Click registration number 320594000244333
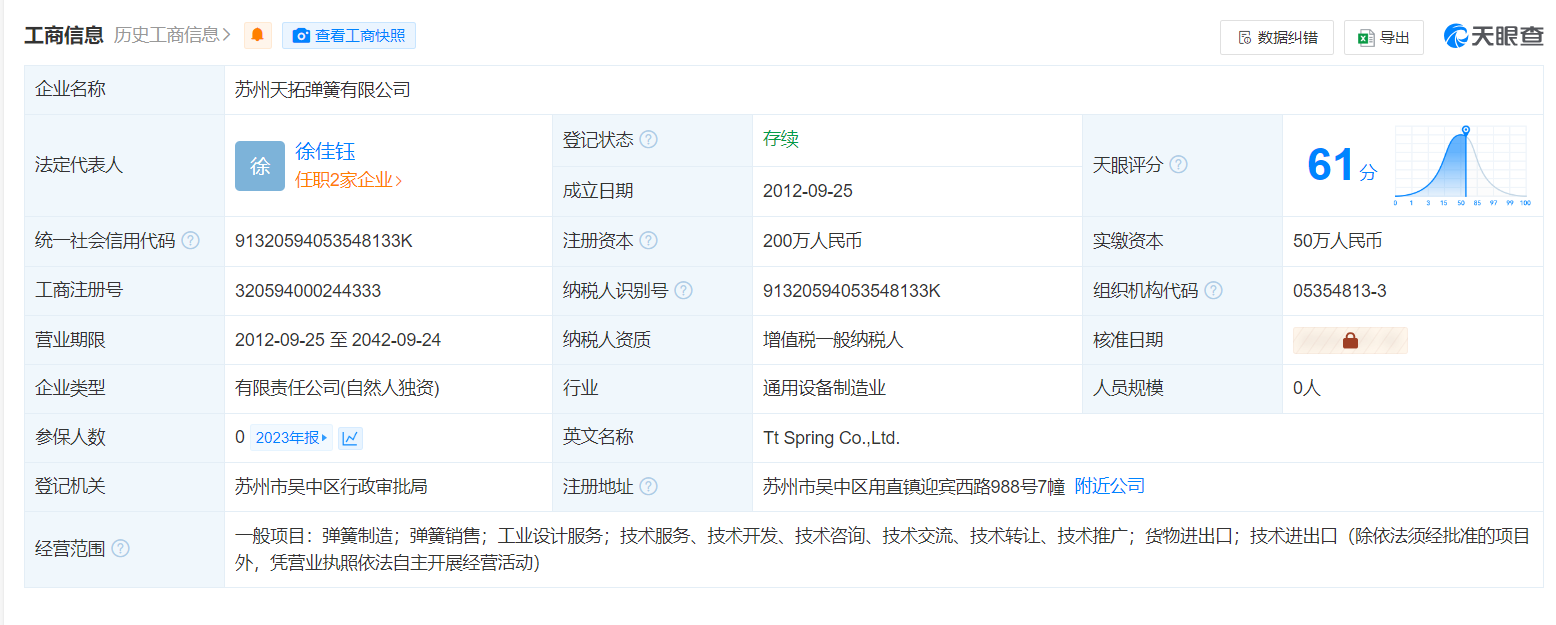Image resolution: width=1556 pixels, height=625 pixels. click(308, 291)
